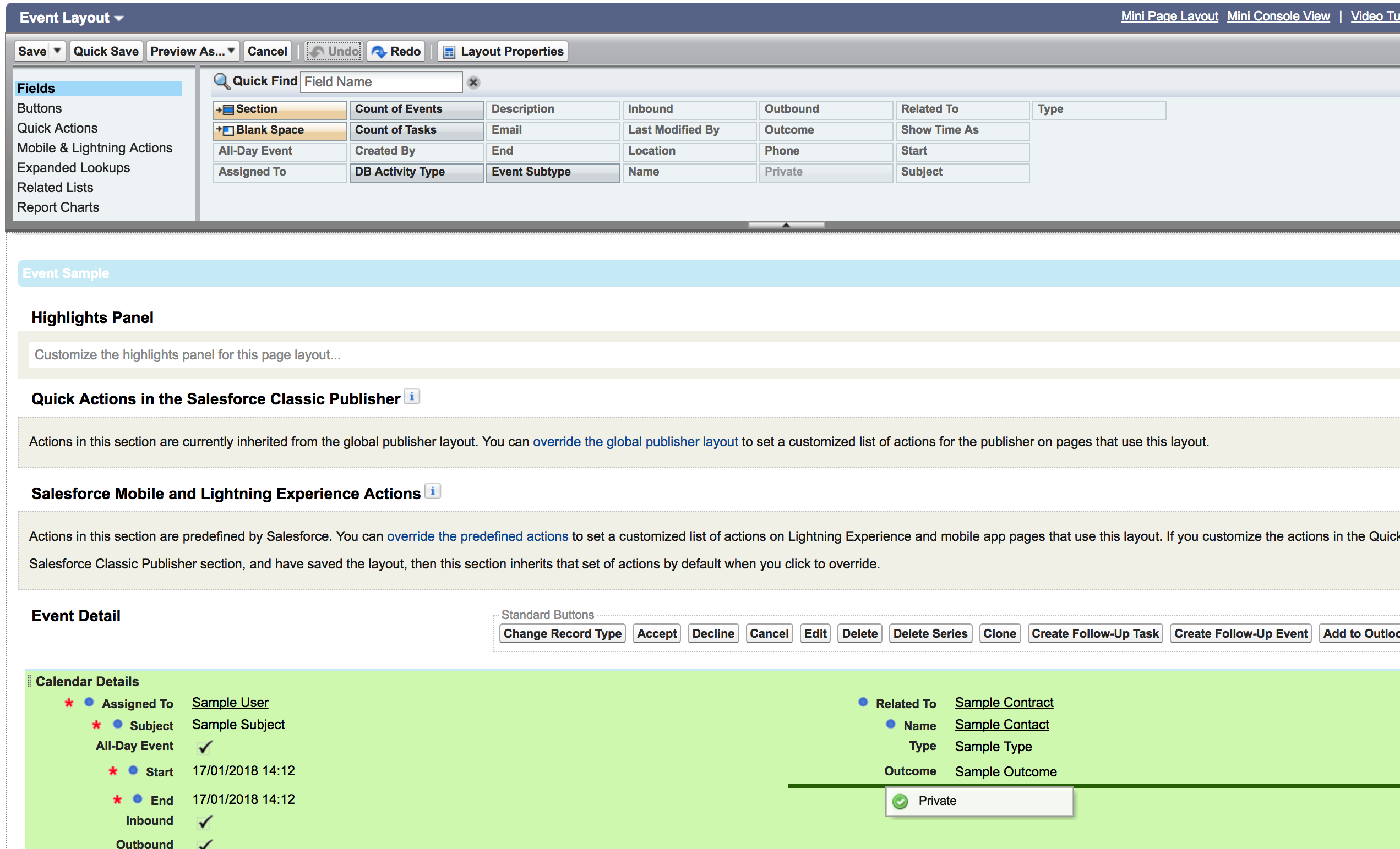1400x849 pixels.
Task: Collapse palette using the handle arrow
Action: click(786, 225)
